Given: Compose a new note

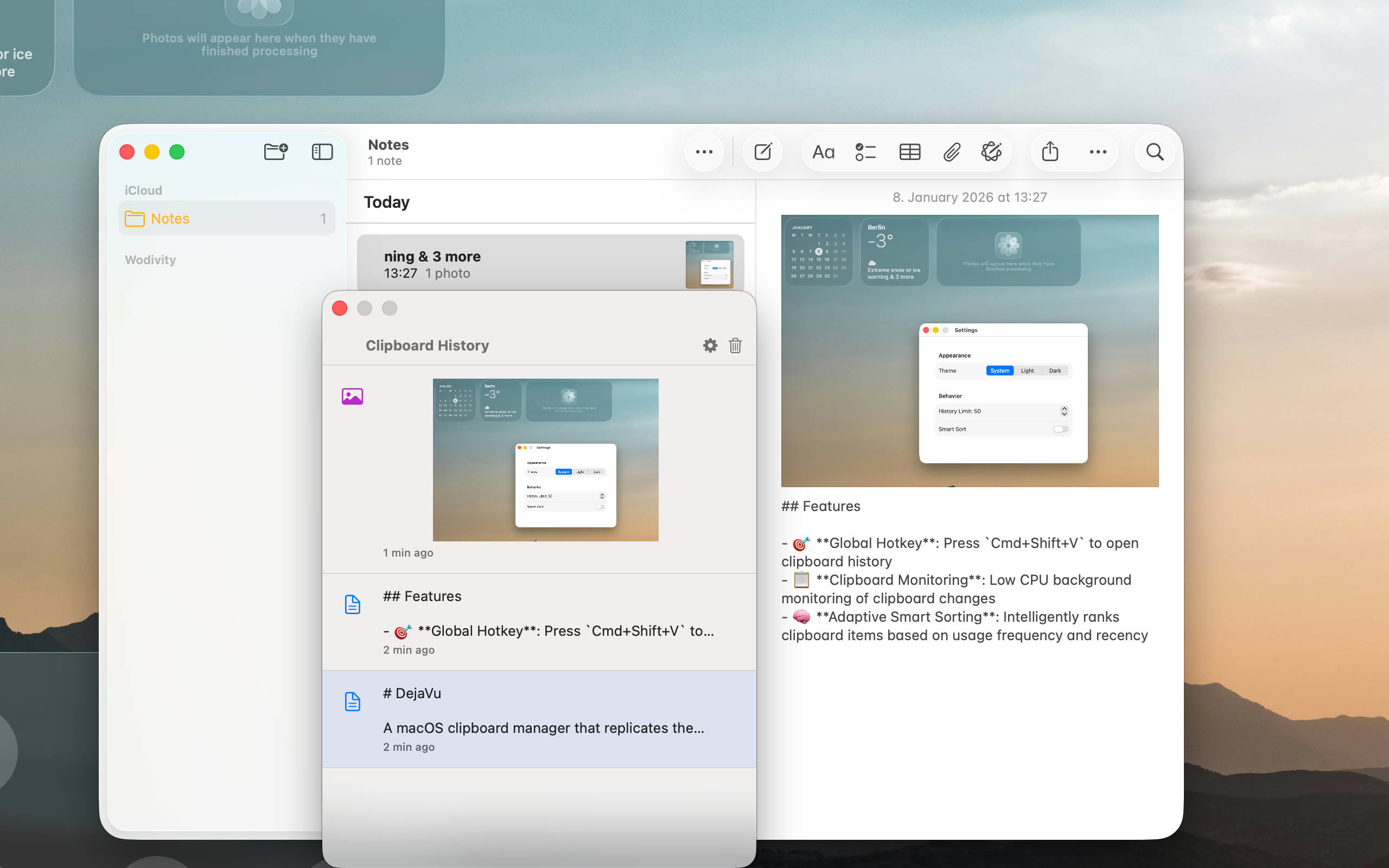Looking at the screenshot, I should 763,151.
